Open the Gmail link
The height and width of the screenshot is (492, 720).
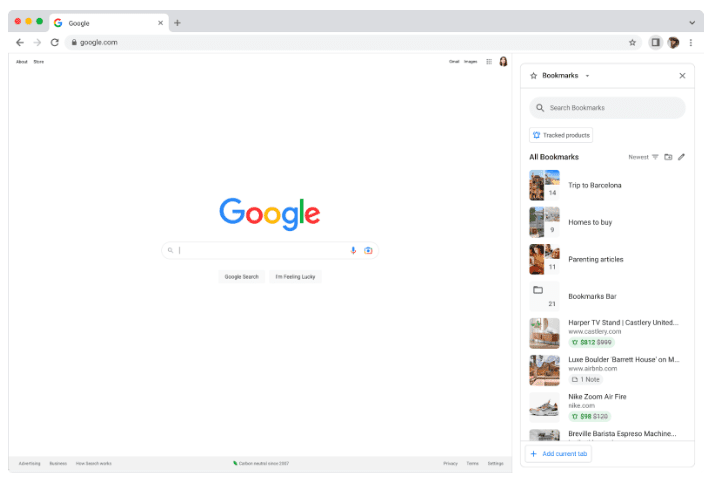tap(454, 62)
